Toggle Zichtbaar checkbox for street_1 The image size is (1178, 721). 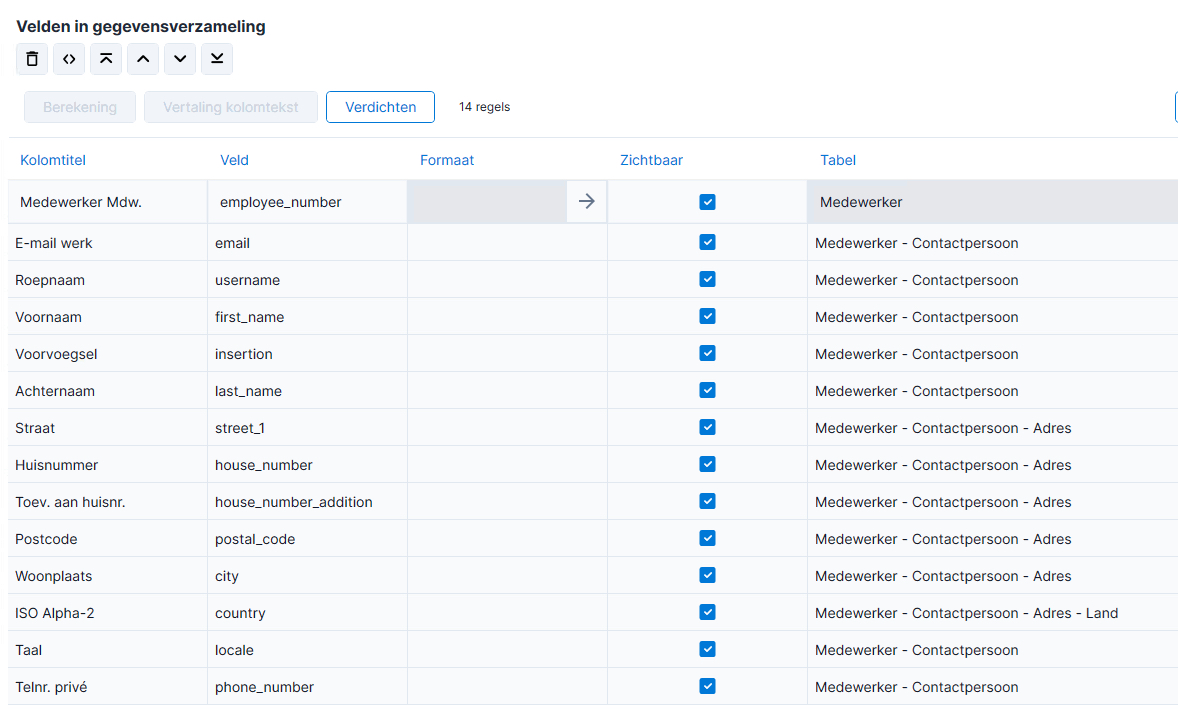point(707,427)
